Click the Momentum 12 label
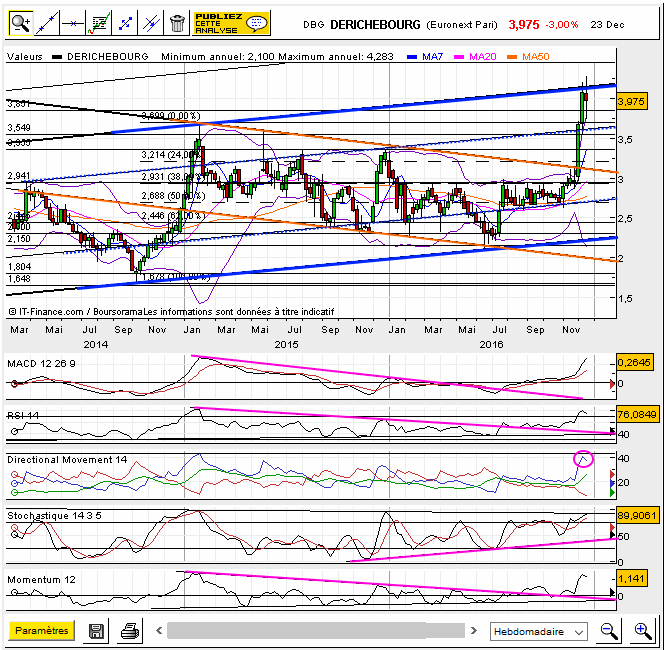664x650 pixels. pos(41,580)
